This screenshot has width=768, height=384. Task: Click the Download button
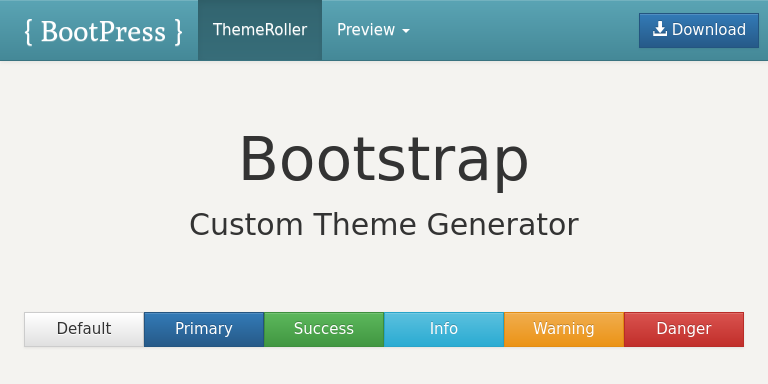pyautogui.click(x=699, y=30)
